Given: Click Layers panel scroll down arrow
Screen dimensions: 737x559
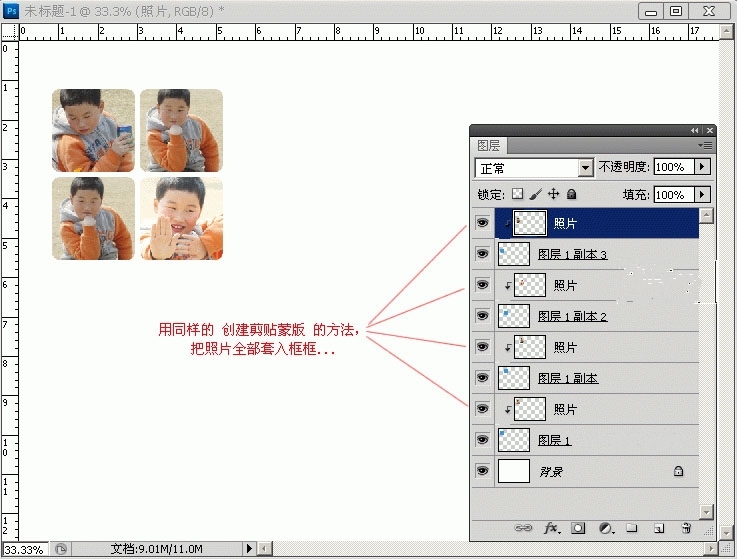Looking at the screenshot, I should [x=706, y=511].
